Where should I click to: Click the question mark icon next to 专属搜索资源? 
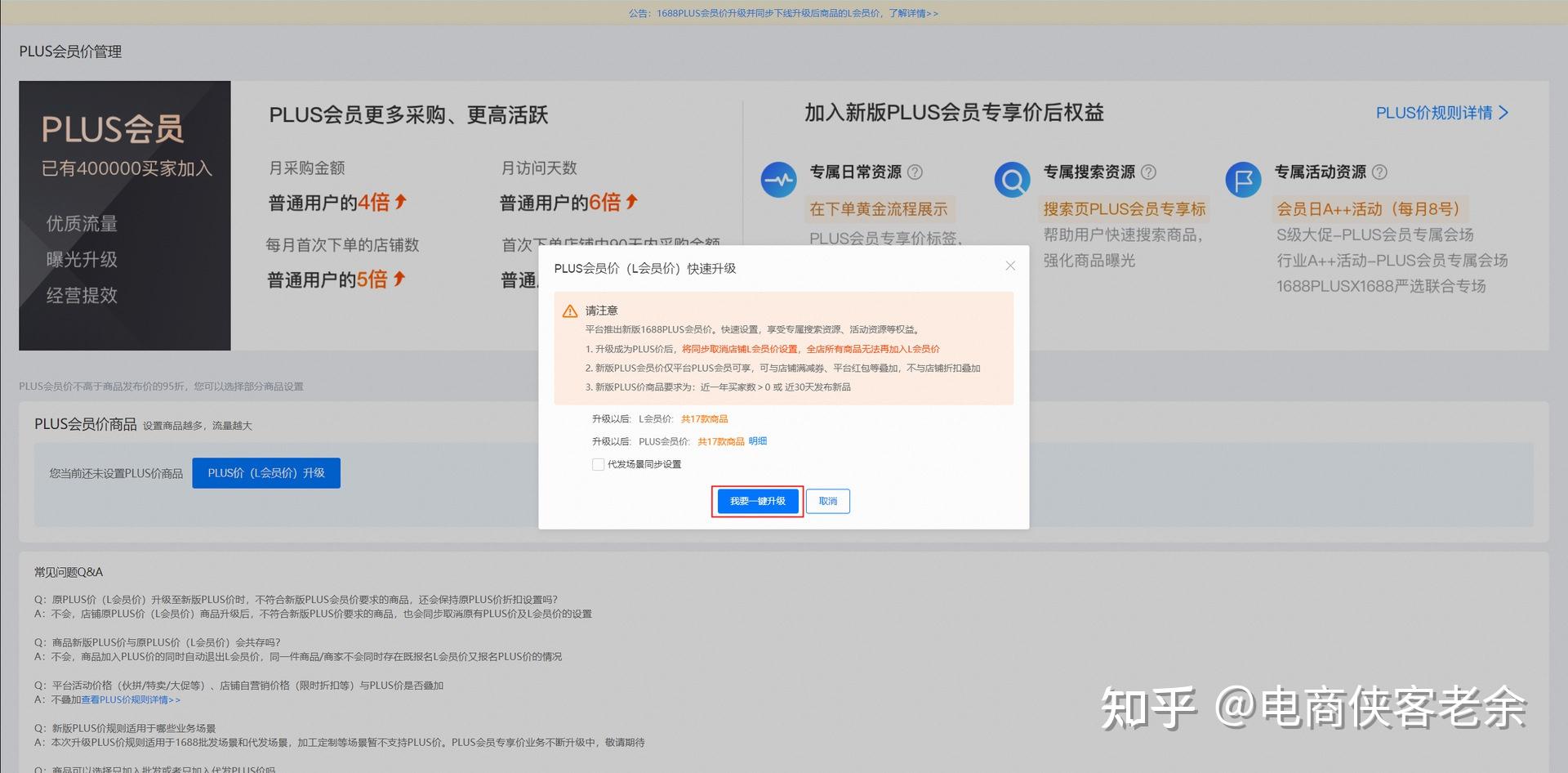(x=1148, y=172)
